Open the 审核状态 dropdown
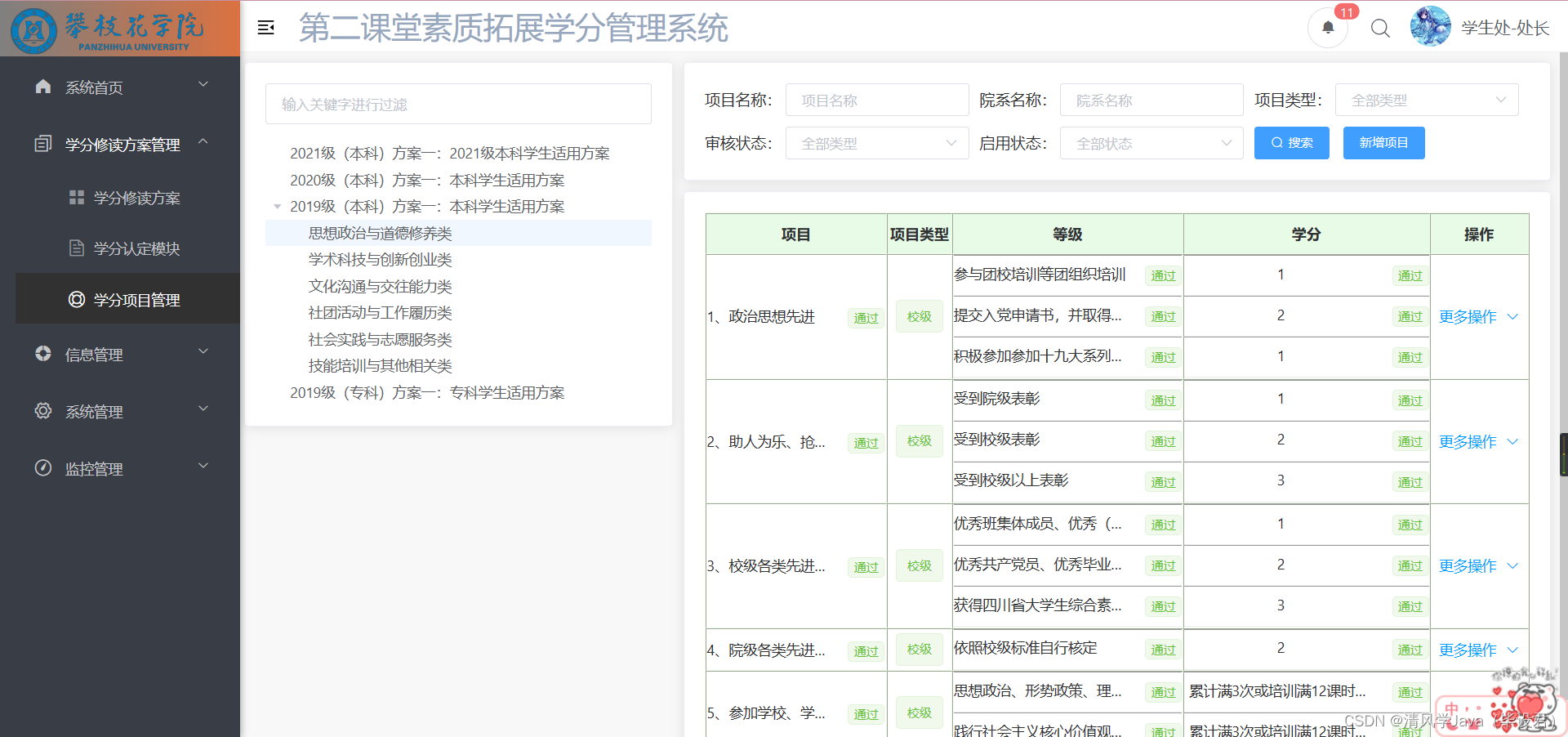1568x737 pixels. coord(877,143)
